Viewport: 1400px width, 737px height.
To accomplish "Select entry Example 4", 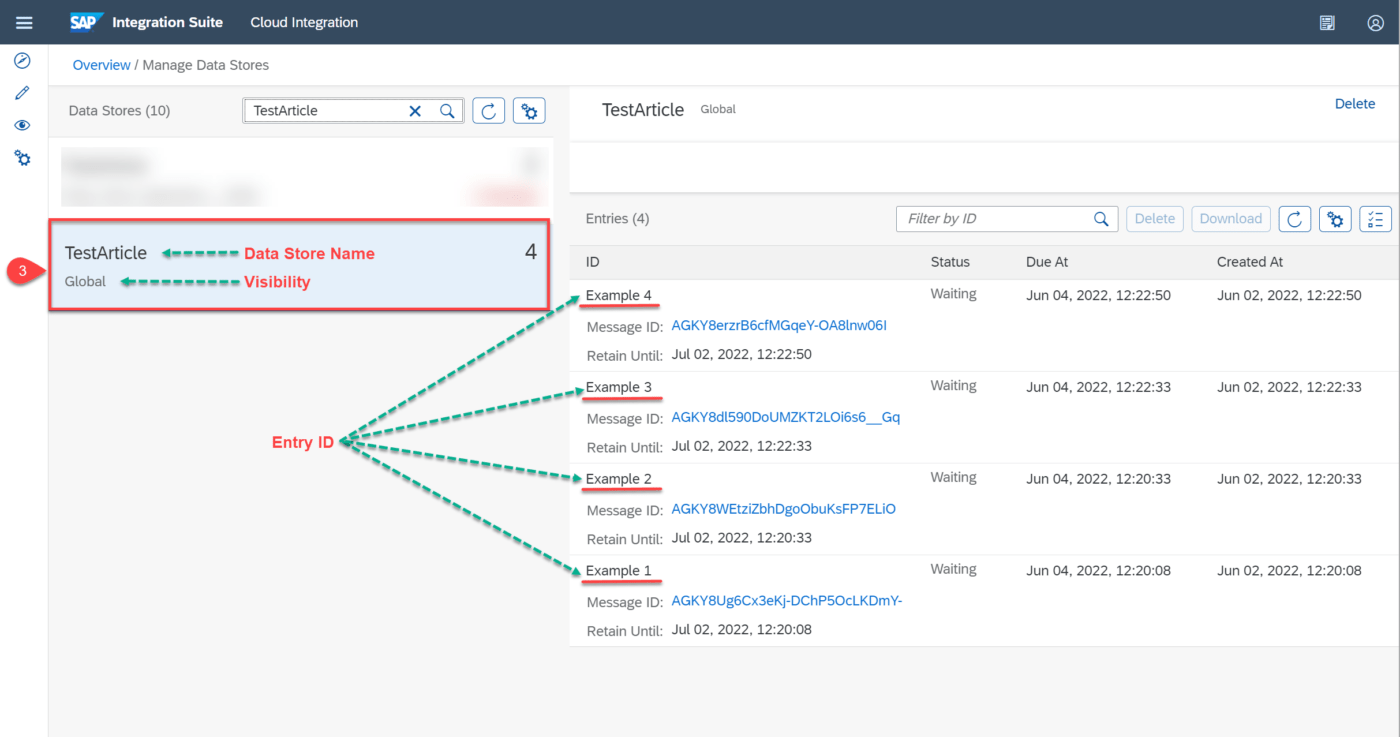I will click(x=618, y=296).
